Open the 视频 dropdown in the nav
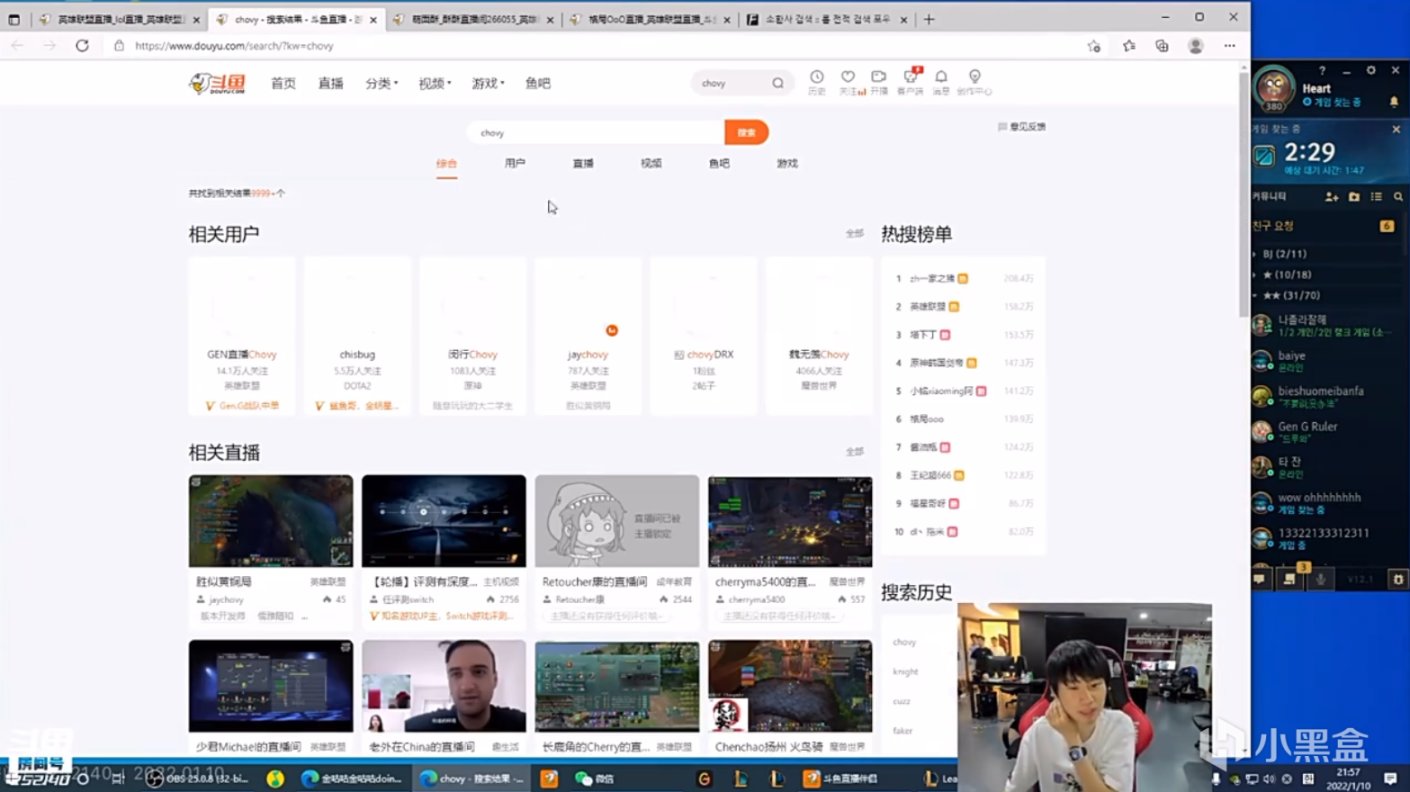This screenshot has height=792, width=1410. (x=435, y=83)
